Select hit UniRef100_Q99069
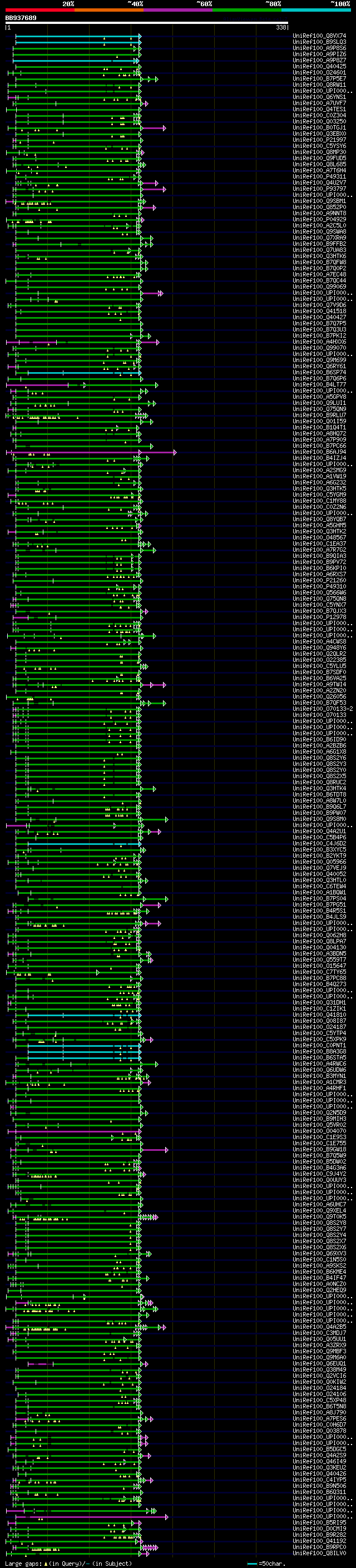The height and width of the screenshot is (1568, 356). point(319,286)
